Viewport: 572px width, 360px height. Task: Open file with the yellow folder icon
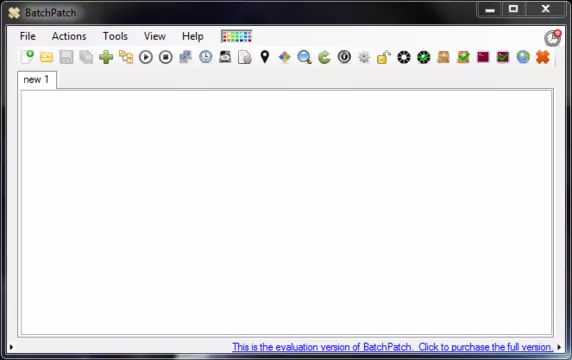[46, 57]
